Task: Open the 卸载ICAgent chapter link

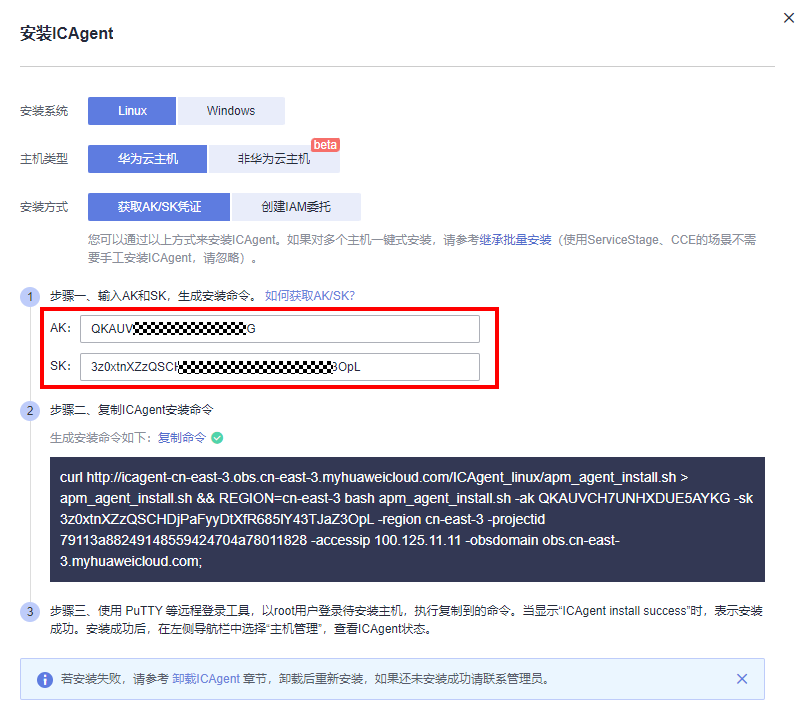Action: pyautogui.click(x=206, y=679)
